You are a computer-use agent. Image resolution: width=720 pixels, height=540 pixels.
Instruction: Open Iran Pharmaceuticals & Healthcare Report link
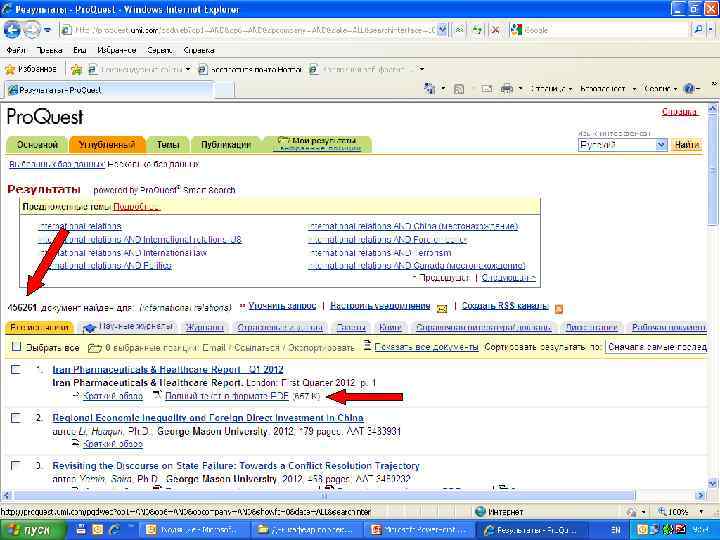tap(168, 369)
